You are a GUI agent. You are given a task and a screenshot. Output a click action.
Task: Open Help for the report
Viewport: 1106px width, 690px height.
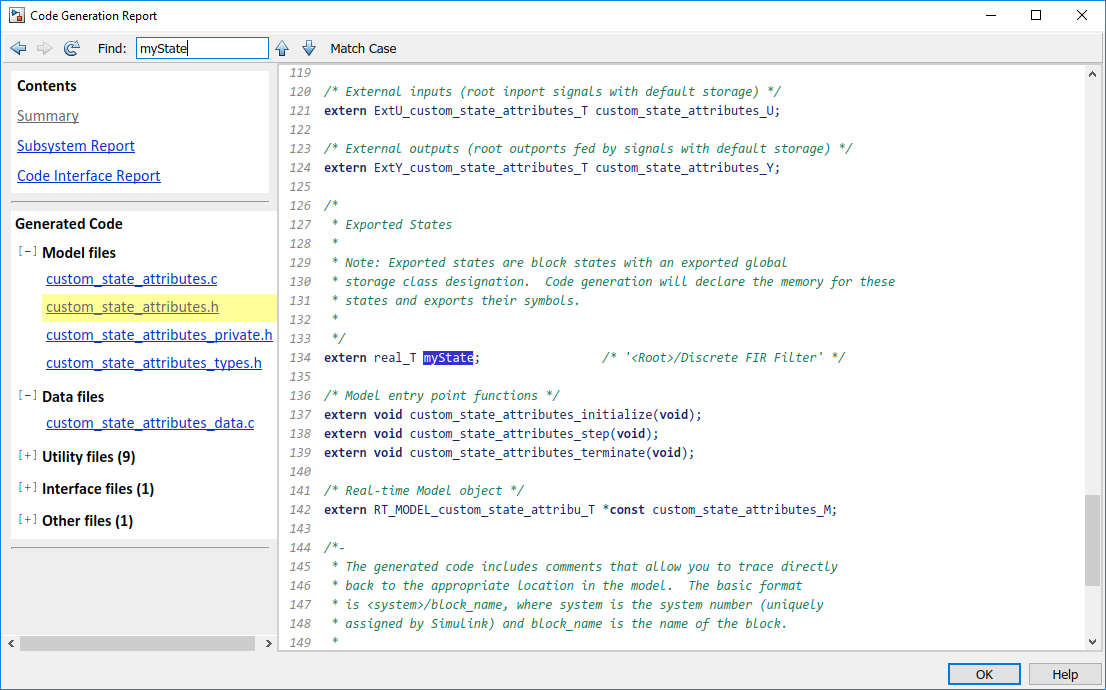[1065, 673]
